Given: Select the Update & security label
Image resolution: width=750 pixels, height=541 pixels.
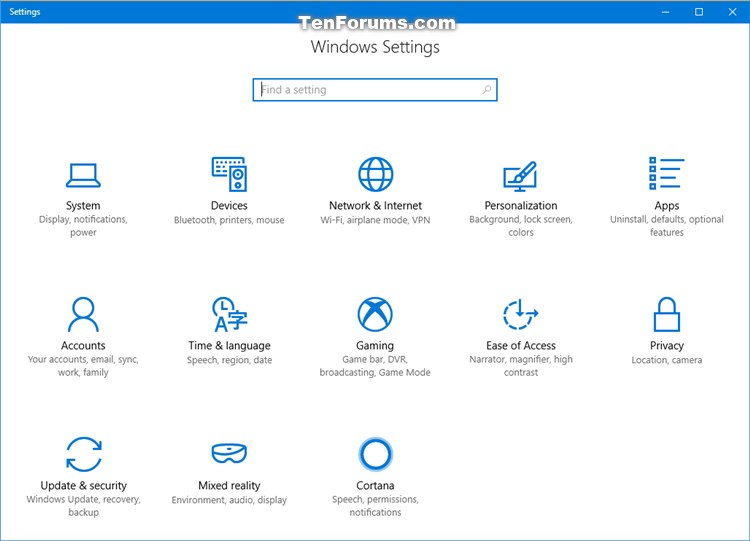Looking at the screenshot, I should [x=84, y=486].
